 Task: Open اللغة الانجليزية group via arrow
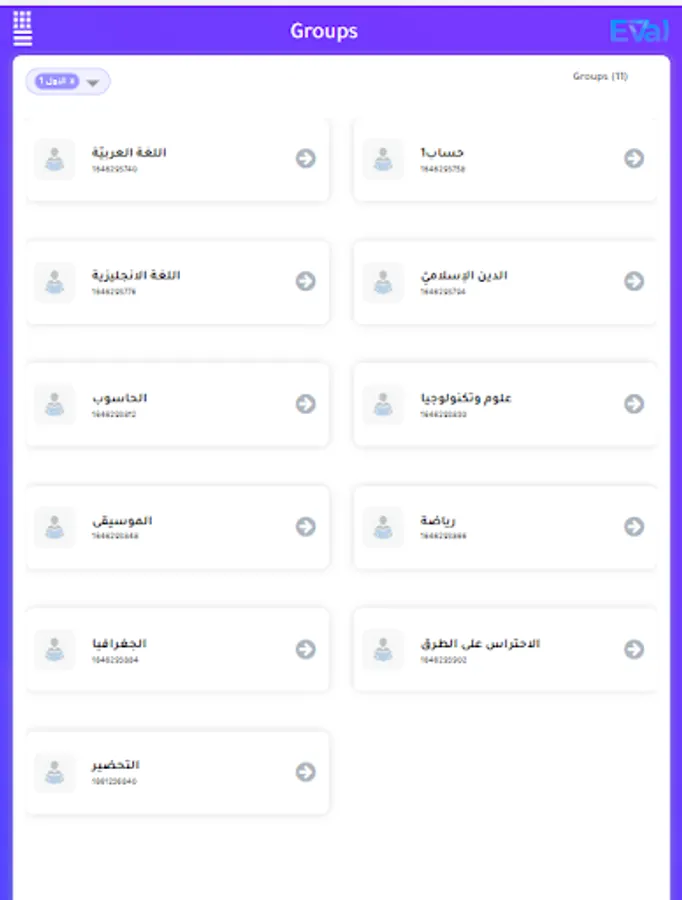(x=306, y=281)
